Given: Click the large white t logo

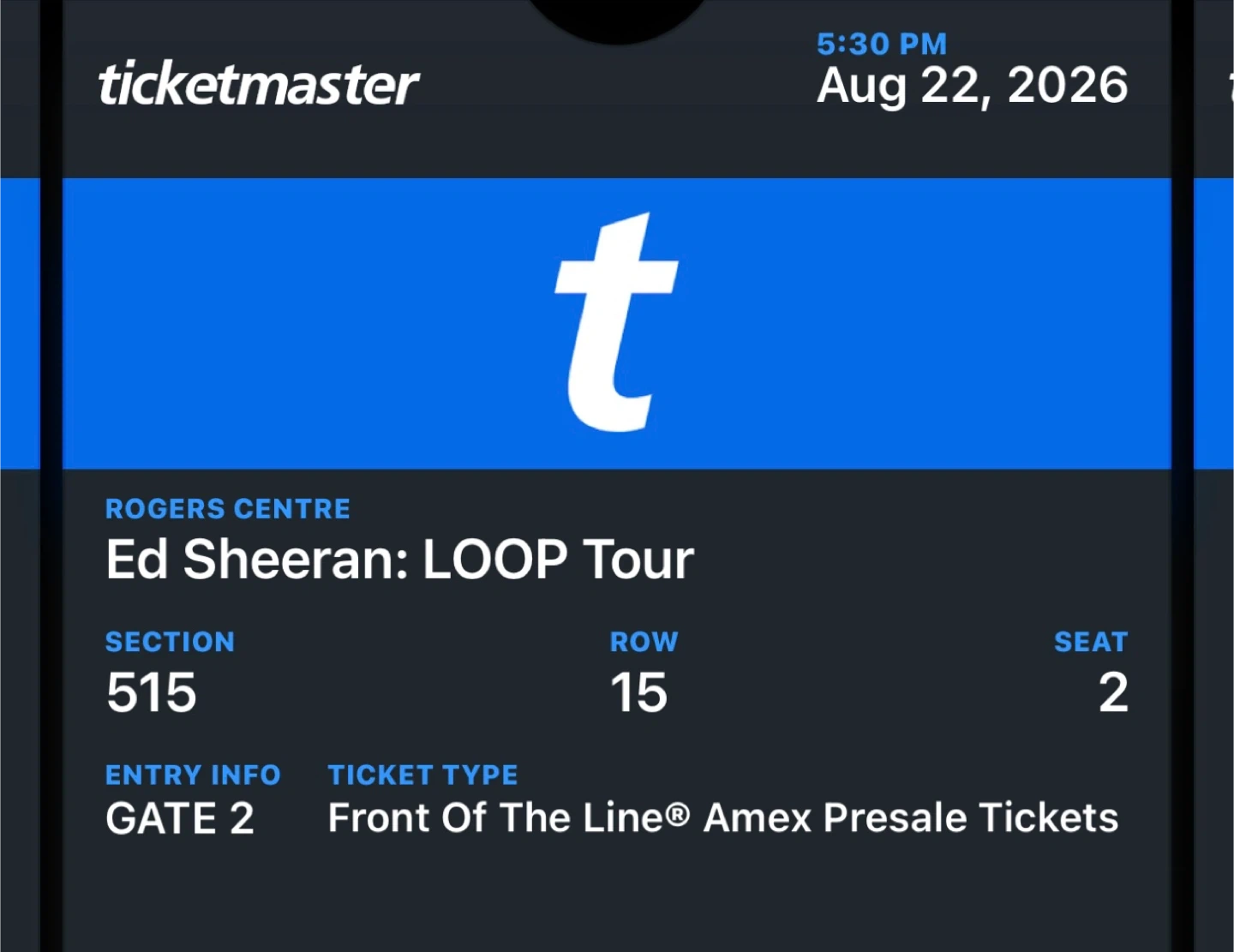Looking at the screenshot, I should [x=616, y=322].
